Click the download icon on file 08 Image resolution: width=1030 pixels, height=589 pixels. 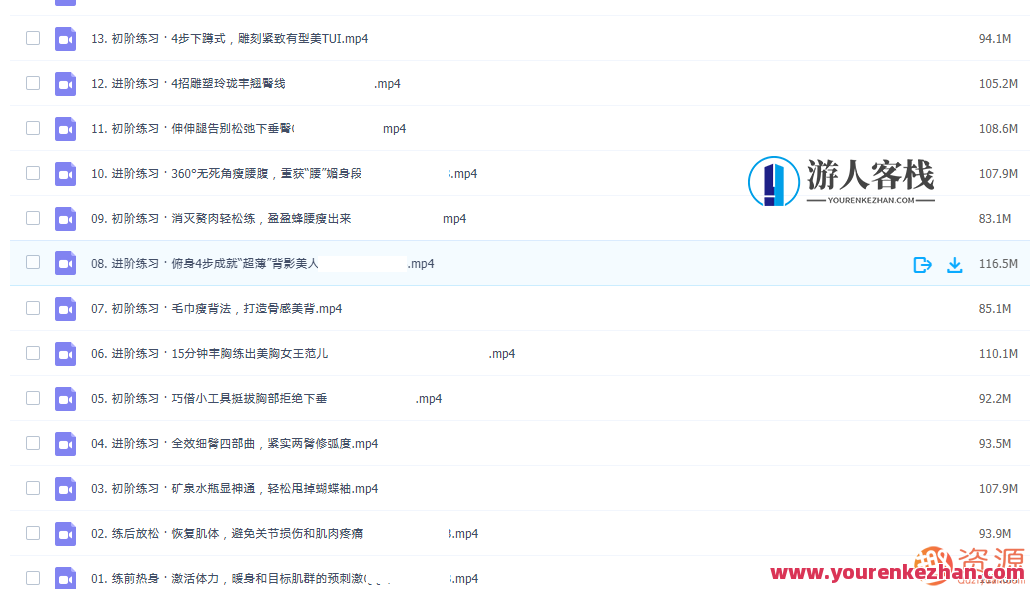(x=955, y=264)
